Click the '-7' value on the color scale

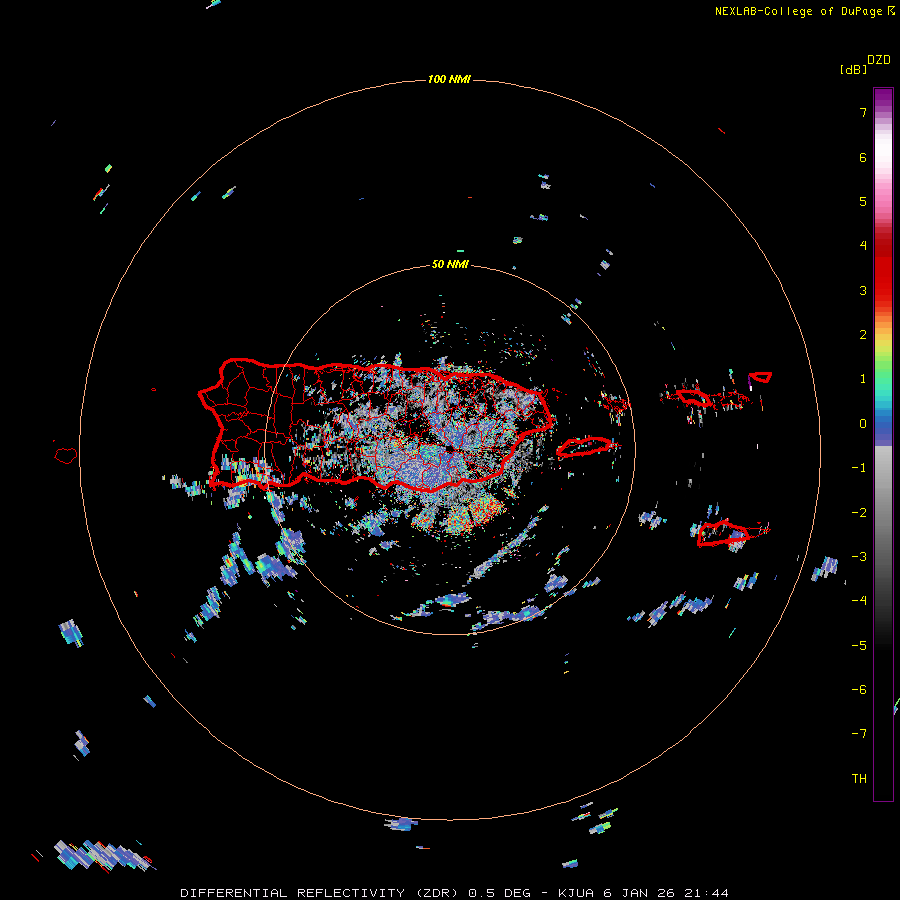coord(859,734)
